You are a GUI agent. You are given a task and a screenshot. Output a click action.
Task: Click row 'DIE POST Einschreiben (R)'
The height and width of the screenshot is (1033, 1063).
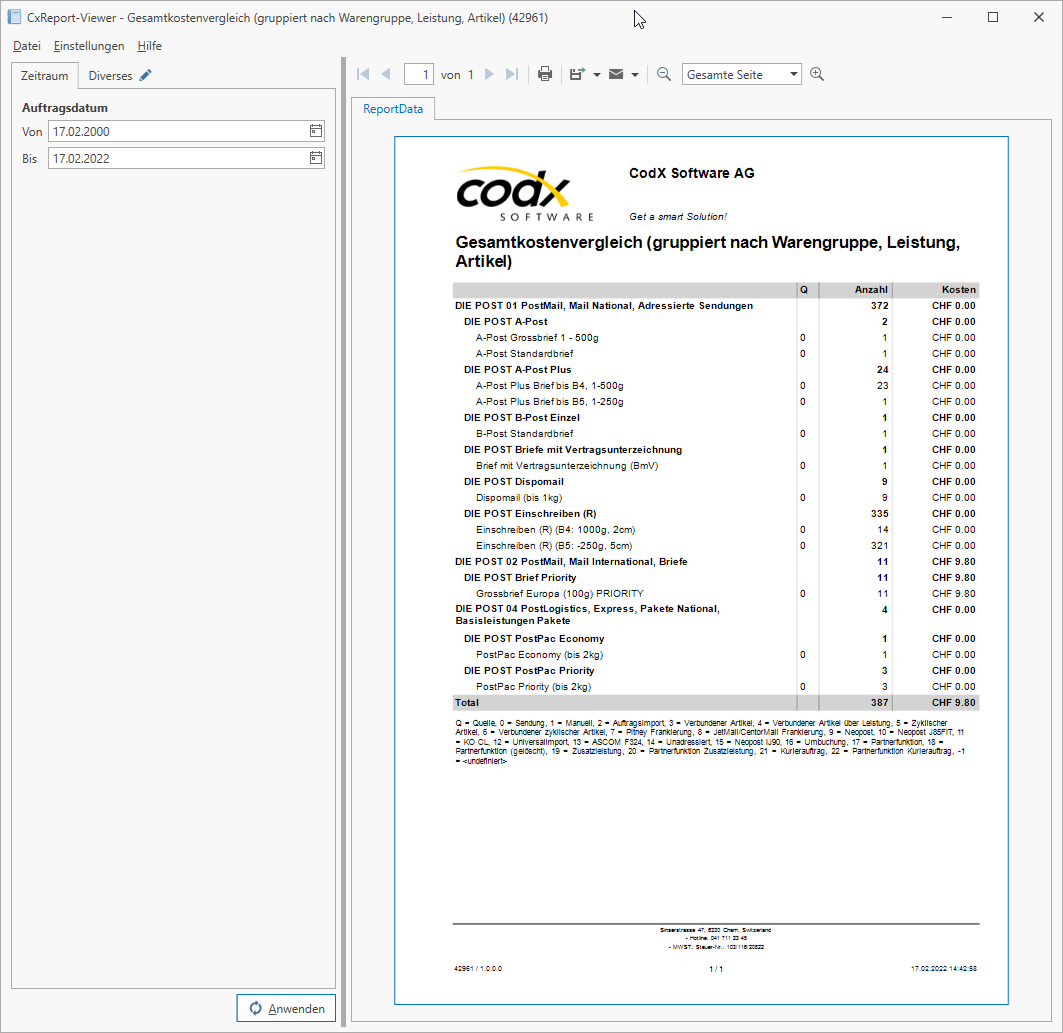tap(716, 514)
